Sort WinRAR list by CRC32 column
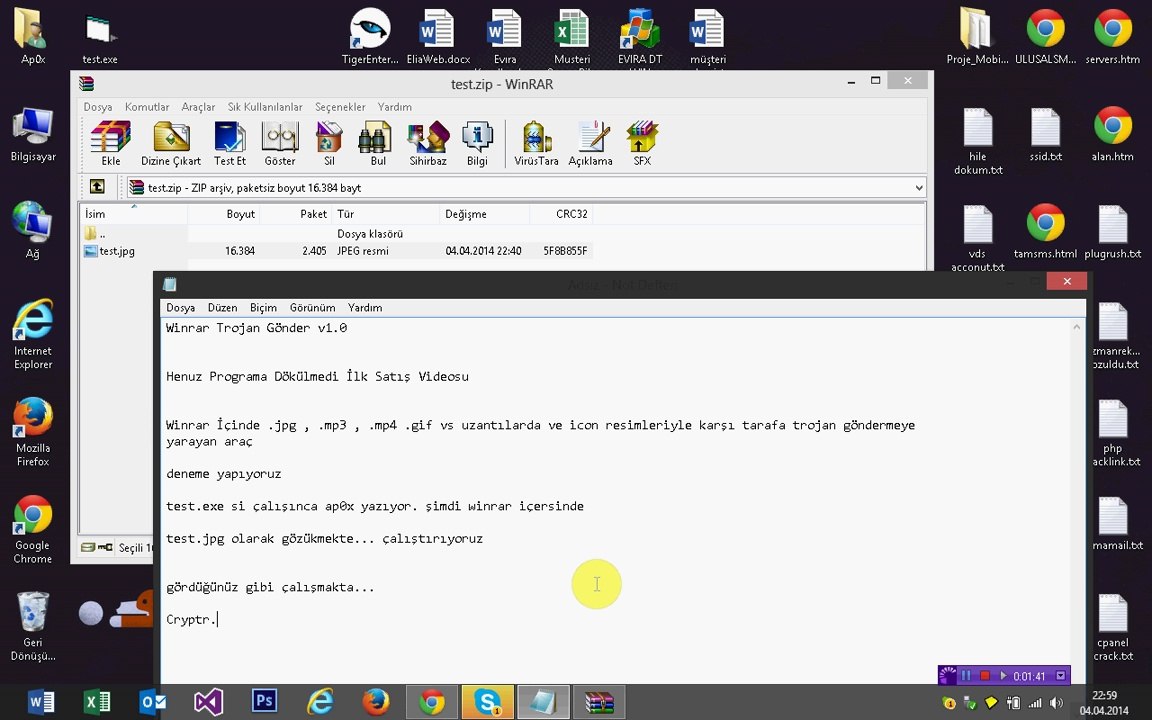The width and height of the screenshot is (1152, 720). 561,214
